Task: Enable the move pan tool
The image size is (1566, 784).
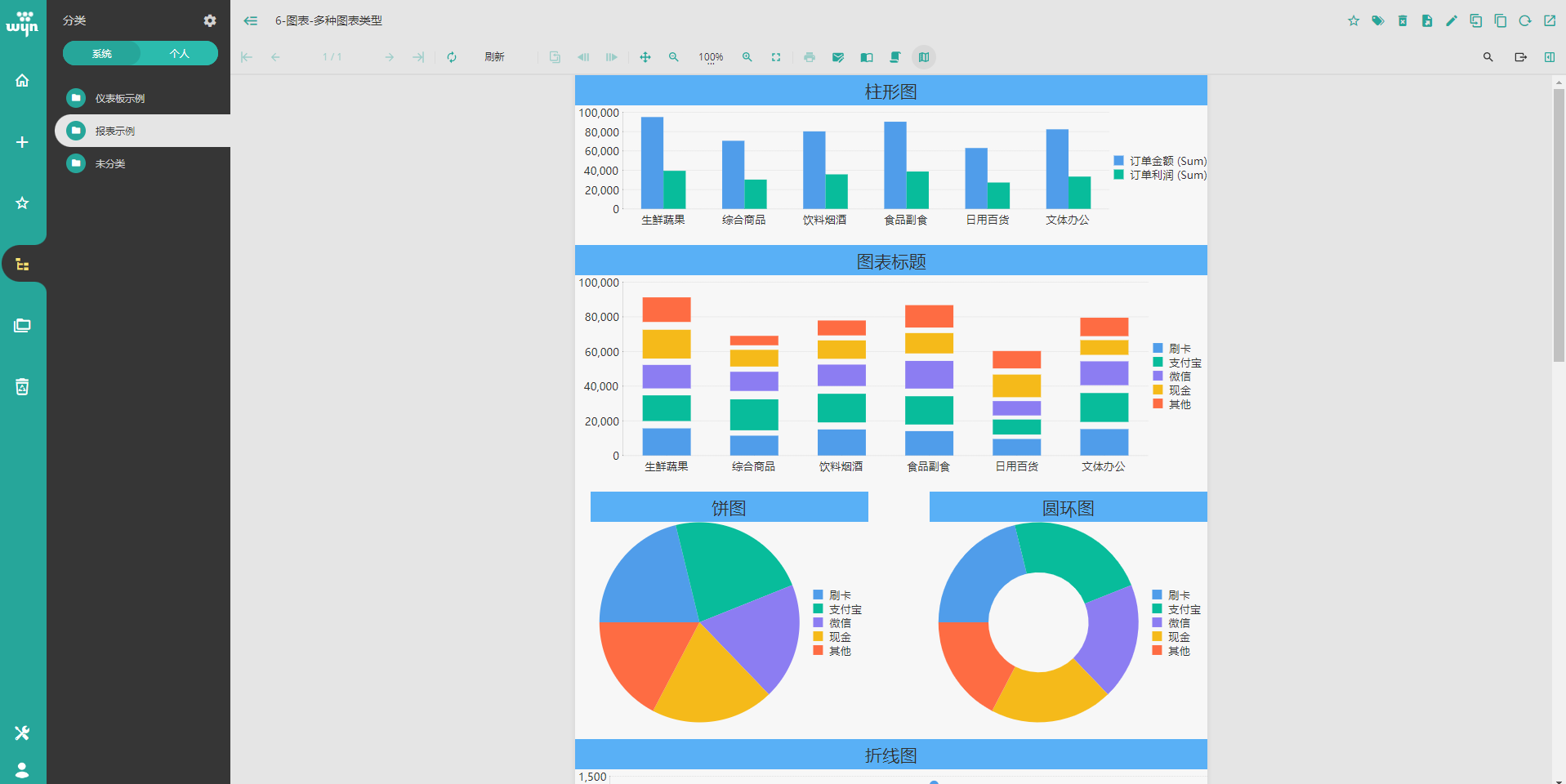Action: [x=645, y=57]
